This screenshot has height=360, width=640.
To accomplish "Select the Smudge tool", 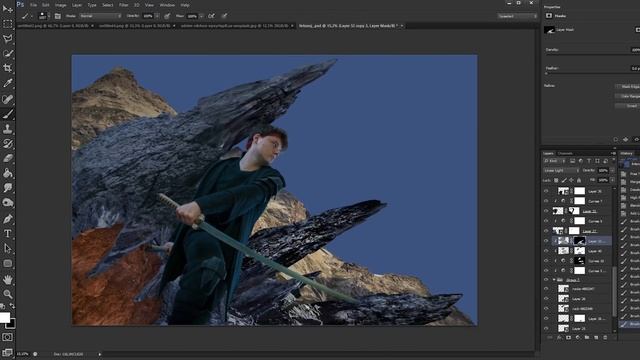I will pyautogui.click(x=7, y=188).
